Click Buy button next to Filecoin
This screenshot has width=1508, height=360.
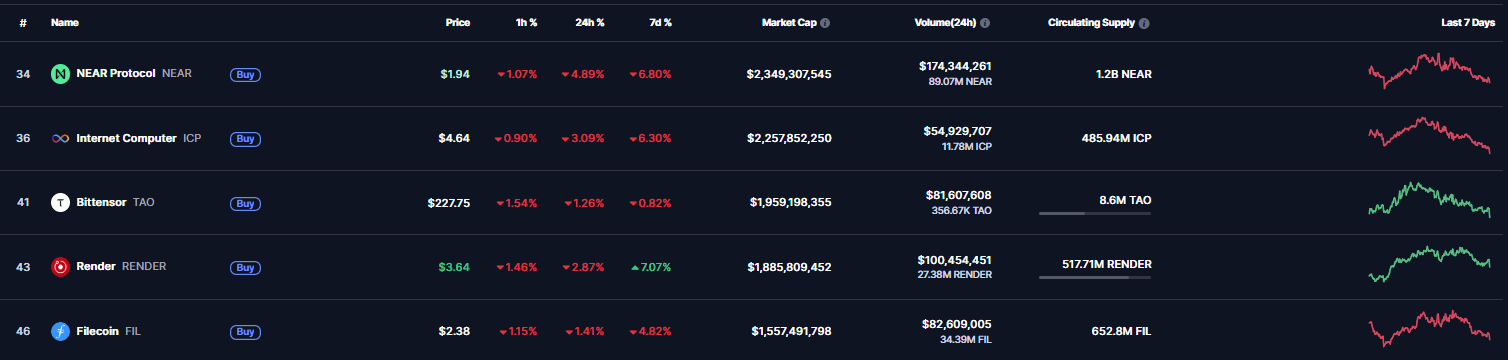tap(245, 331)
